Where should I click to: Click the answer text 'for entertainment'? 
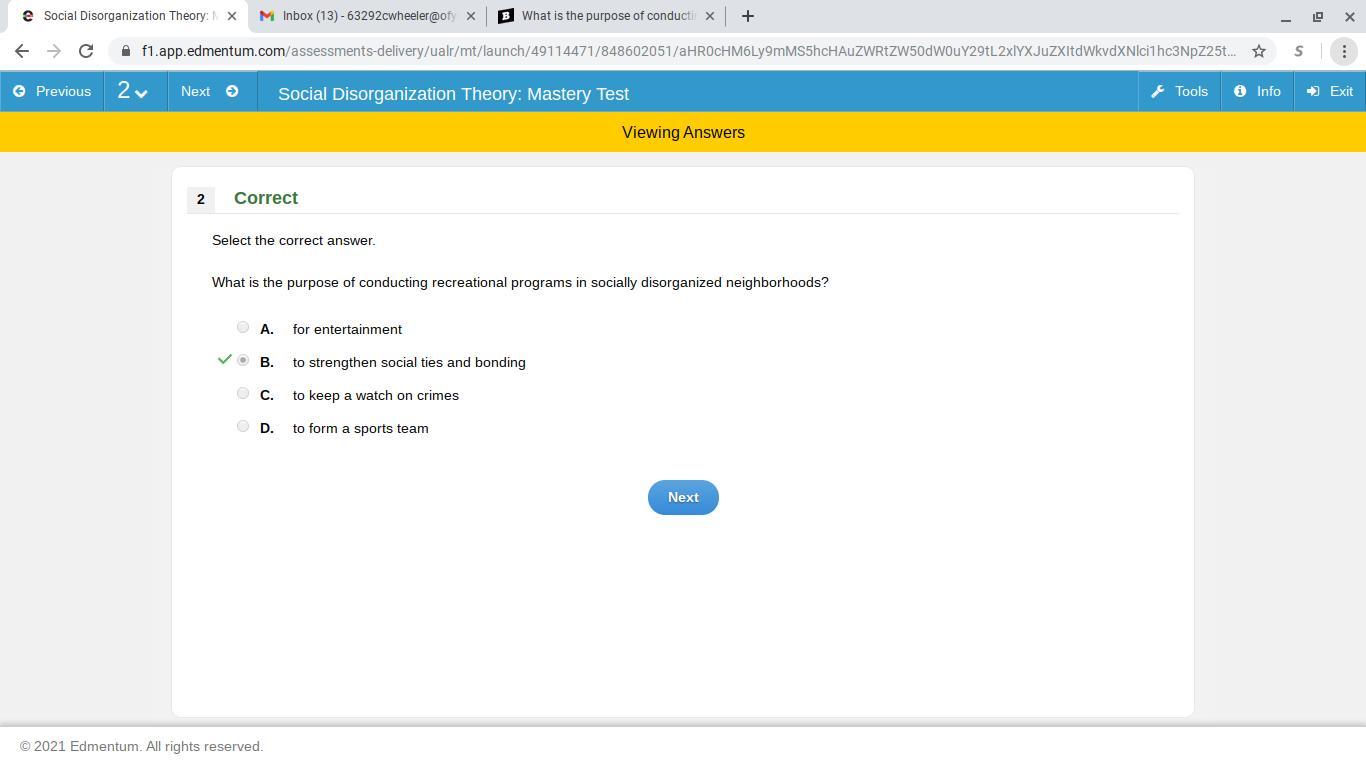coord(347,329)
